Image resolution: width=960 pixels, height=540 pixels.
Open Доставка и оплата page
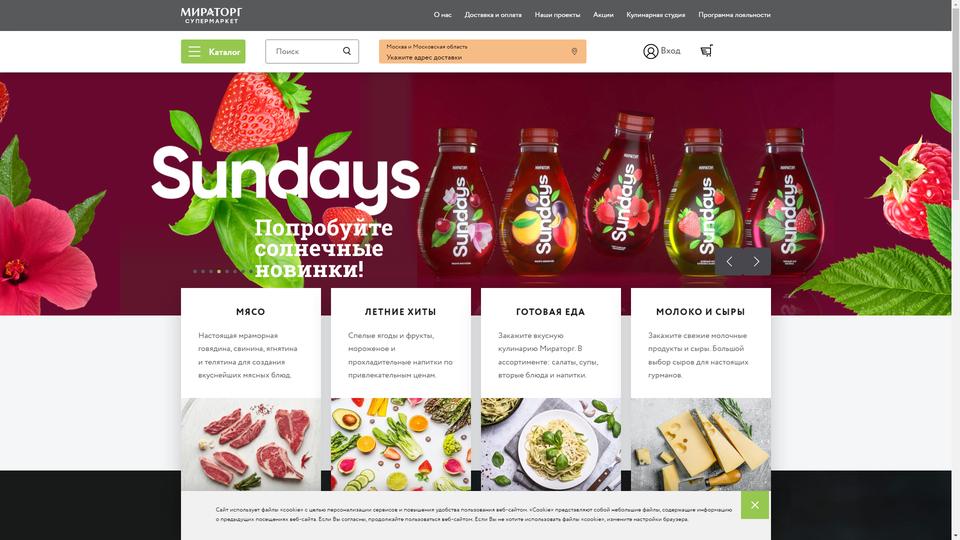point(493,15)
